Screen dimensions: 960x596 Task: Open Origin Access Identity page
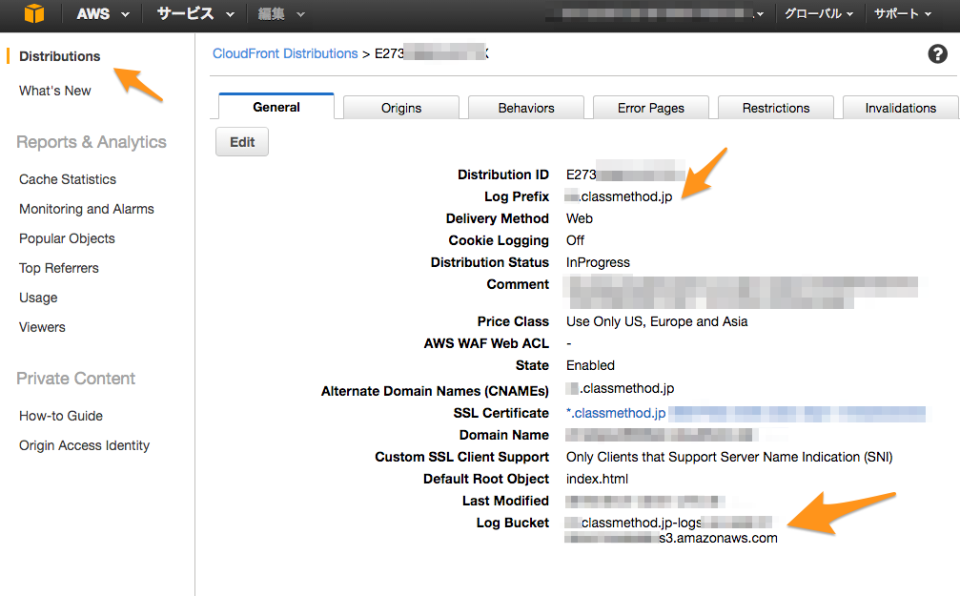[x=84, y=445]
